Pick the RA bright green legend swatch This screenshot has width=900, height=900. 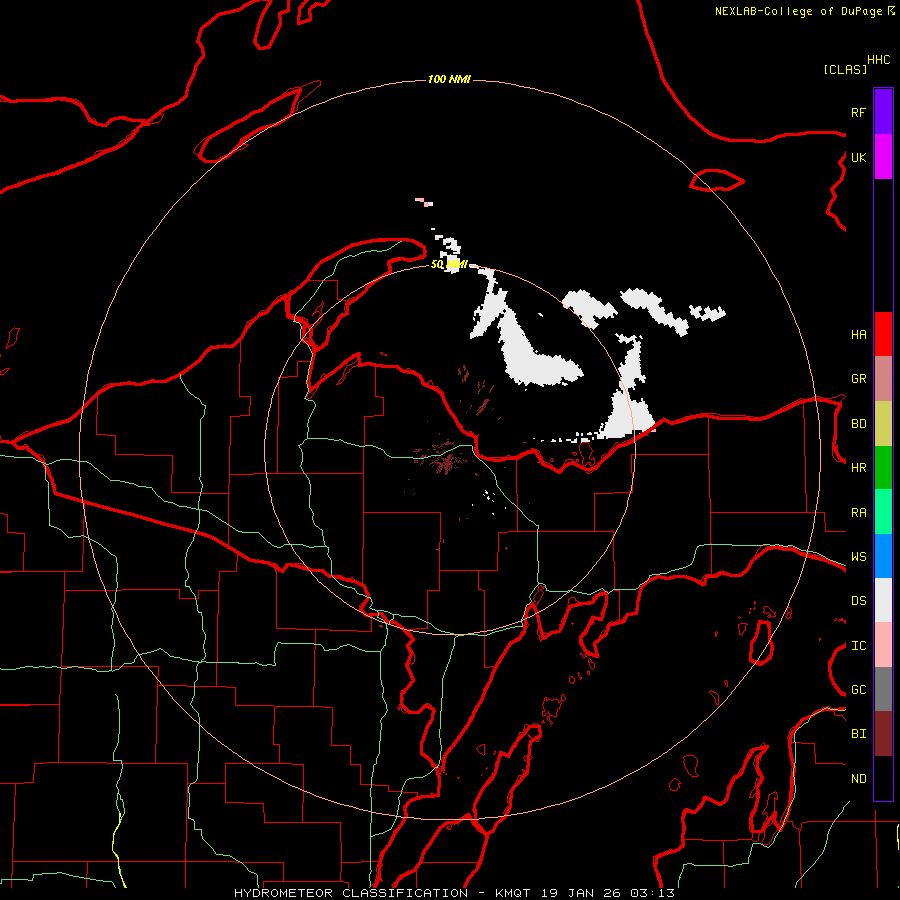(x=883, y=512)
